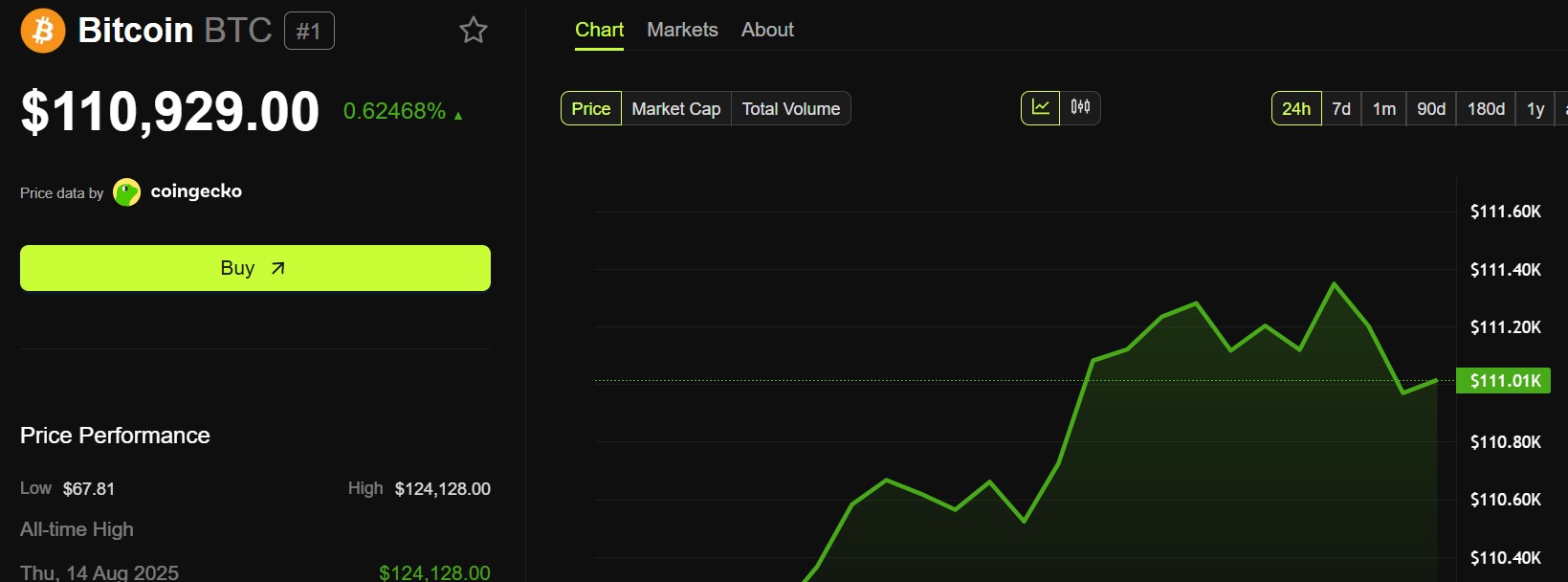Click the $110.40K axis label
This screenshot has width=1568, height=582.
[x=1506, y=557]
